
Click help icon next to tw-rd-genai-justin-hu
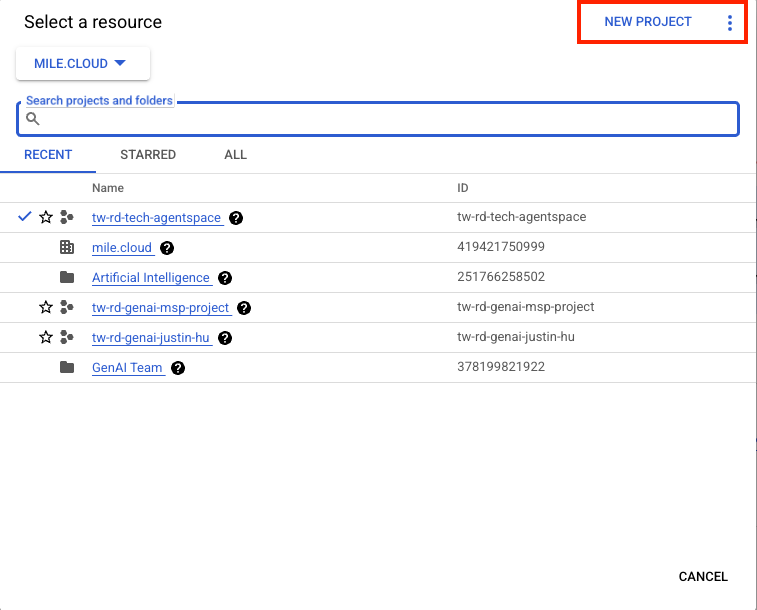[224, 338]
